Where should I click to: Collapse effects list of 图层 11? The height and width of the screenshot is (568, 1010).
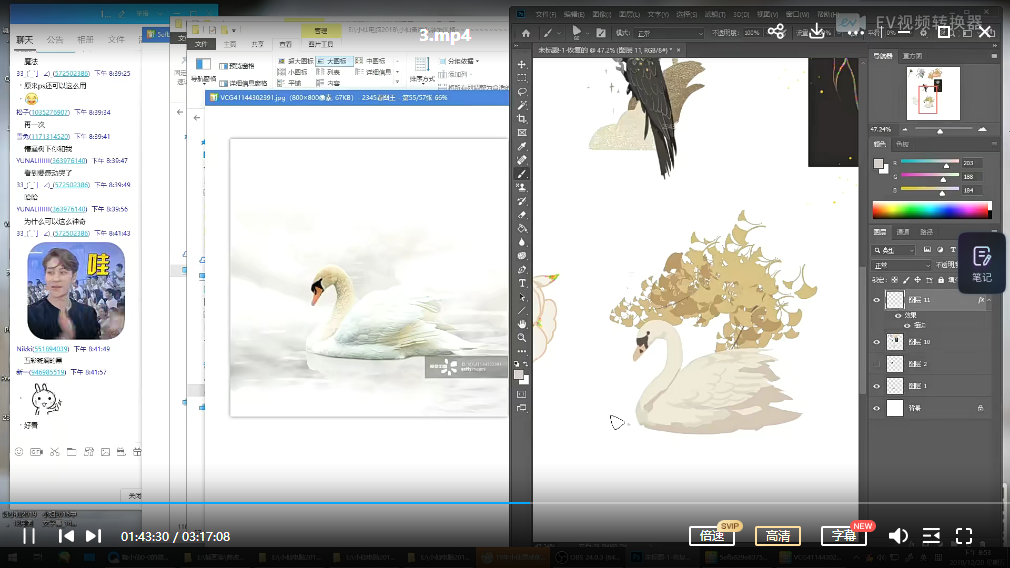pyautogui.click(x=989, y=300)
